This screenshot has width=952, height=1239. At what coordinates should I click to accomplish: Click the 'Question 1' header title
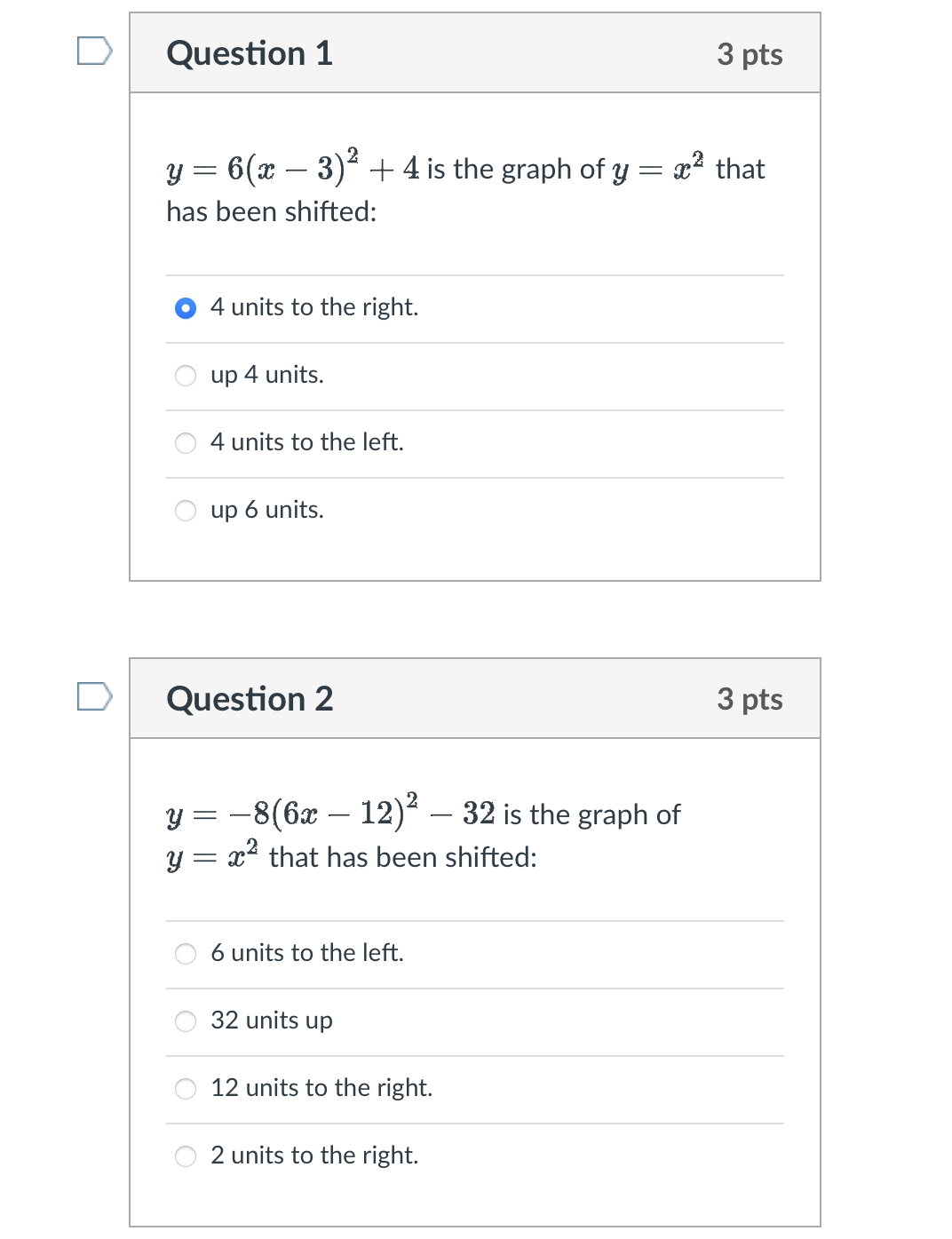click(x=250, y=53)
